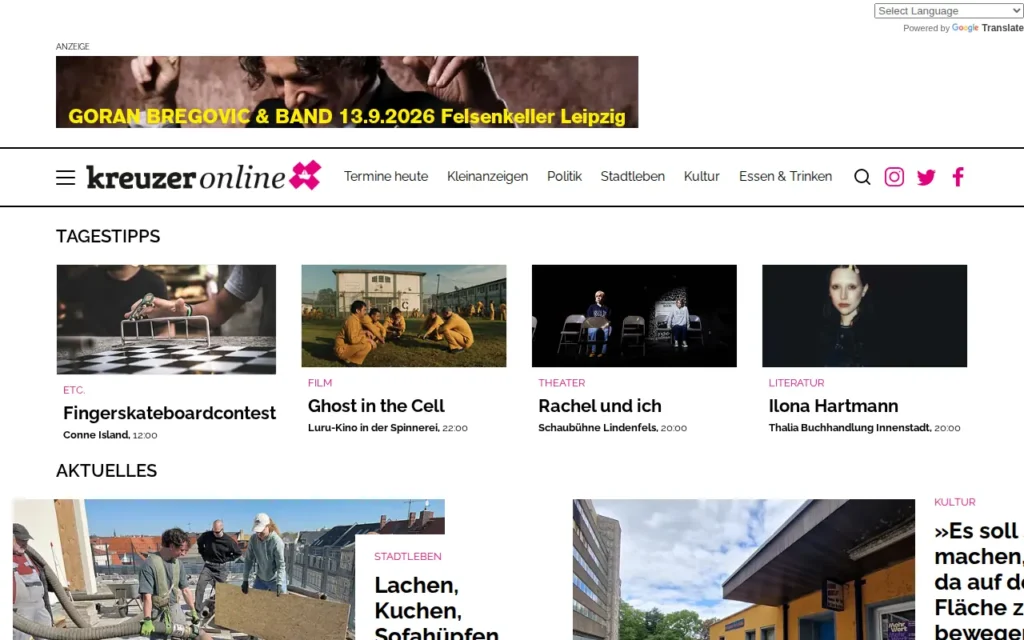Click the Rachel und ich stage image
Image resolution: width=1024 pixels, height=640 pixels.
pyautogui.click(x=634, y=315)
